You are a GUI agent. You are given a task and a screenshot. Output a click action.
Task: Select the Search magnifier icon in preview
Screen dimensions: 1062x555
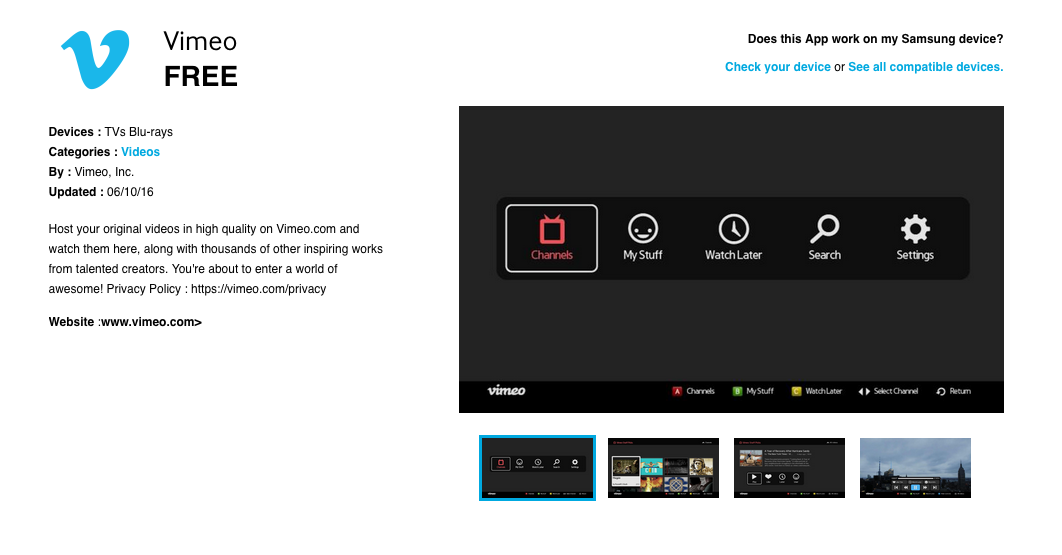click(824, 229)
